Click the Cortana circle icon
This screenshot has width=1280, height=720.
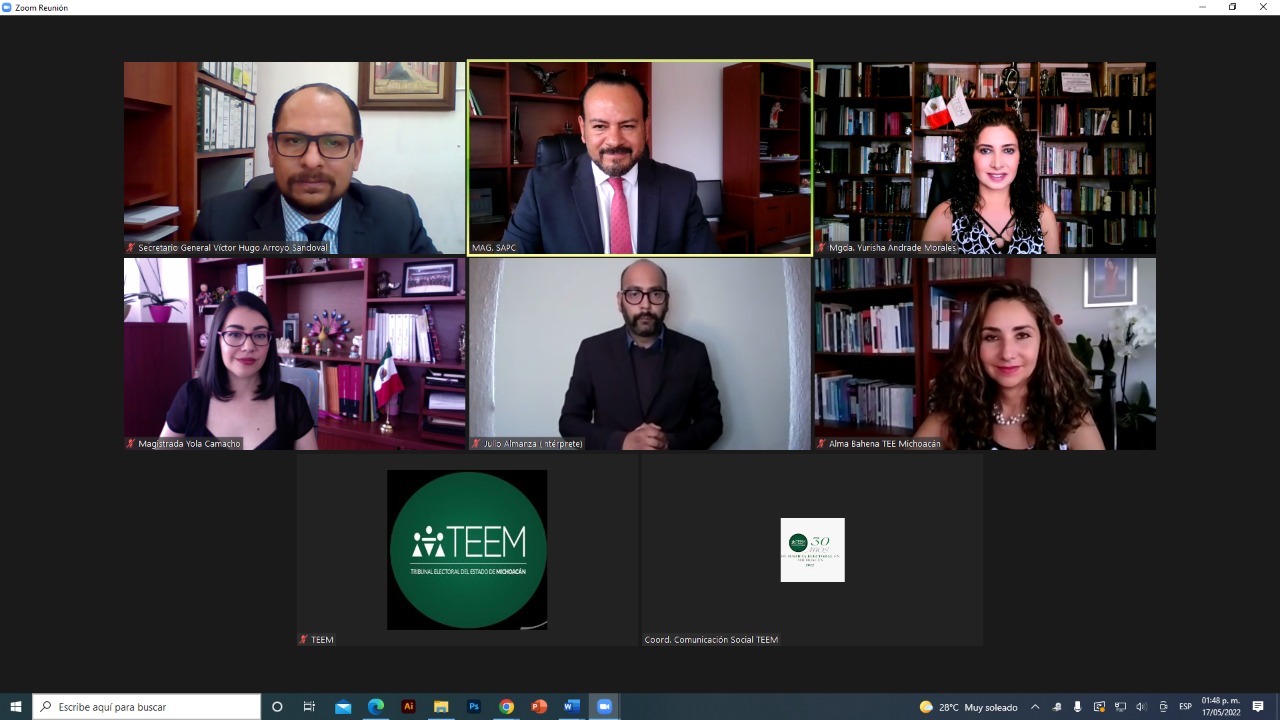click(x=277, y=707)
